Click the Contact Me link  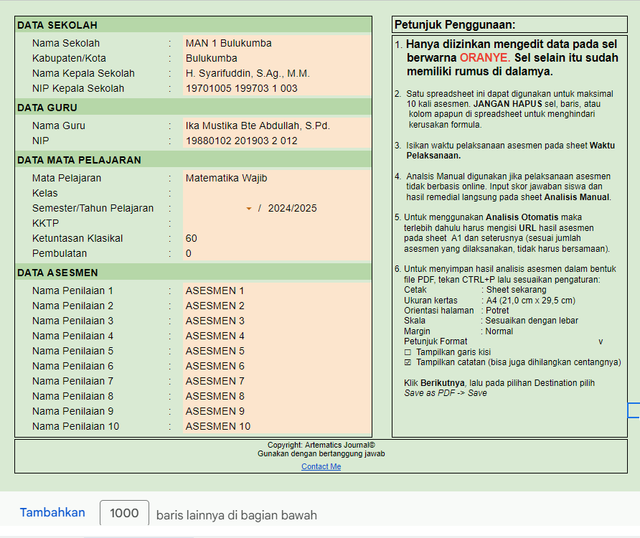coord(321,467)
